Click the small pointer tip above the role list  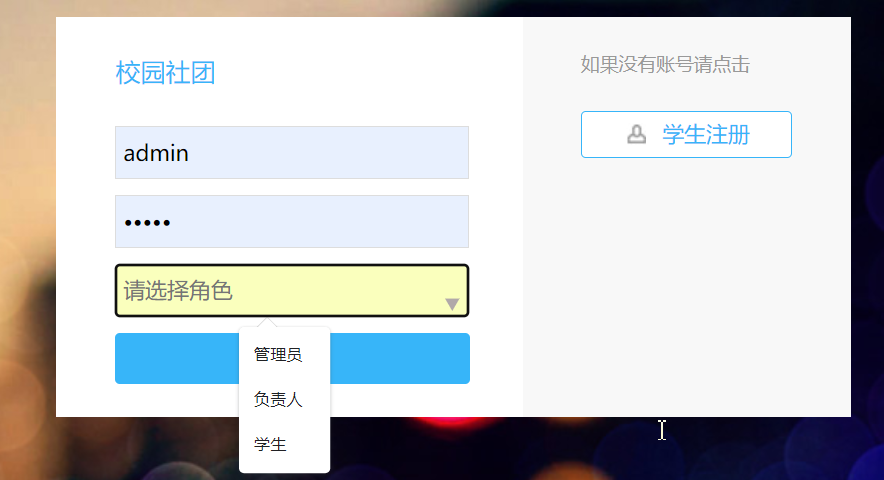(x=267, y=322)
